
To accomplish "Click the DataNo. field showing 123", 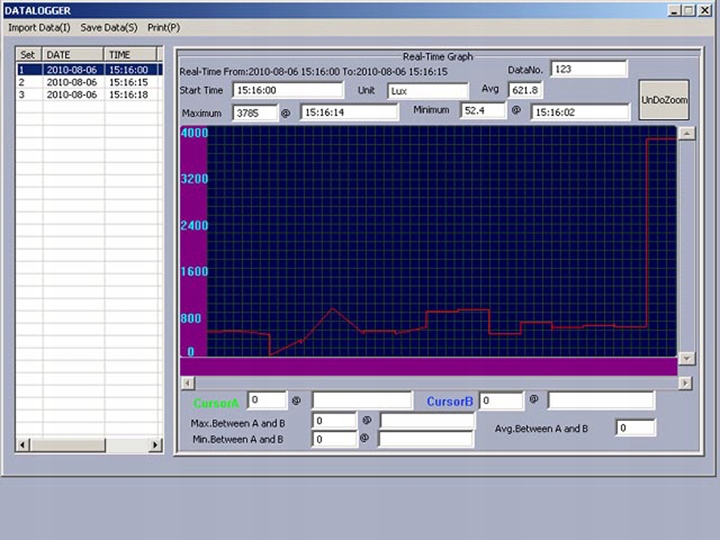I will pyautogui.click(x=588, y=69).
